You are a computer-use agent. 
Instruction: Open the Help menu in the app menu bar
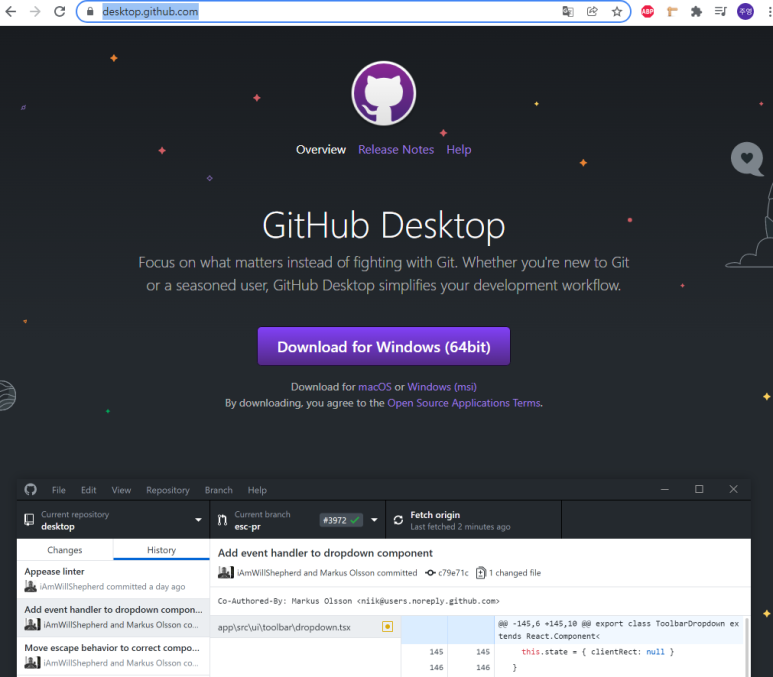click(257, 490)
